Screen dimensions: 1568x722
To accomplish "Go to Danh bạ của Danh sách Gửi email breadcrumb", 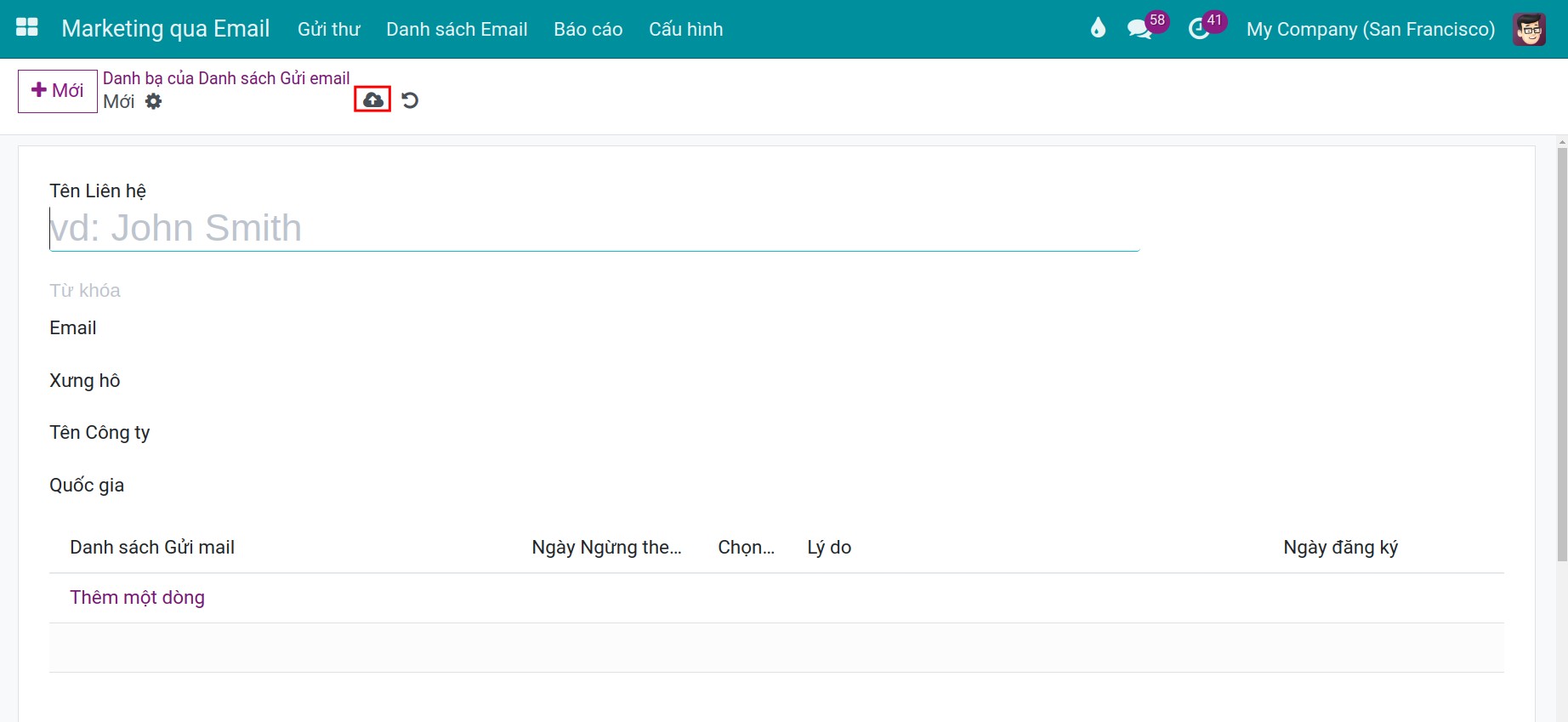I will (226, 78).
